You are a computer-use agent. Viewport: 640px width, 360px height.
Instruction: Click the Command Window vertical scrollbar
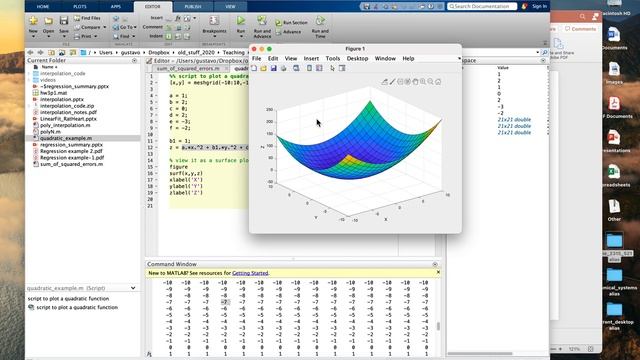pos(438,327)
